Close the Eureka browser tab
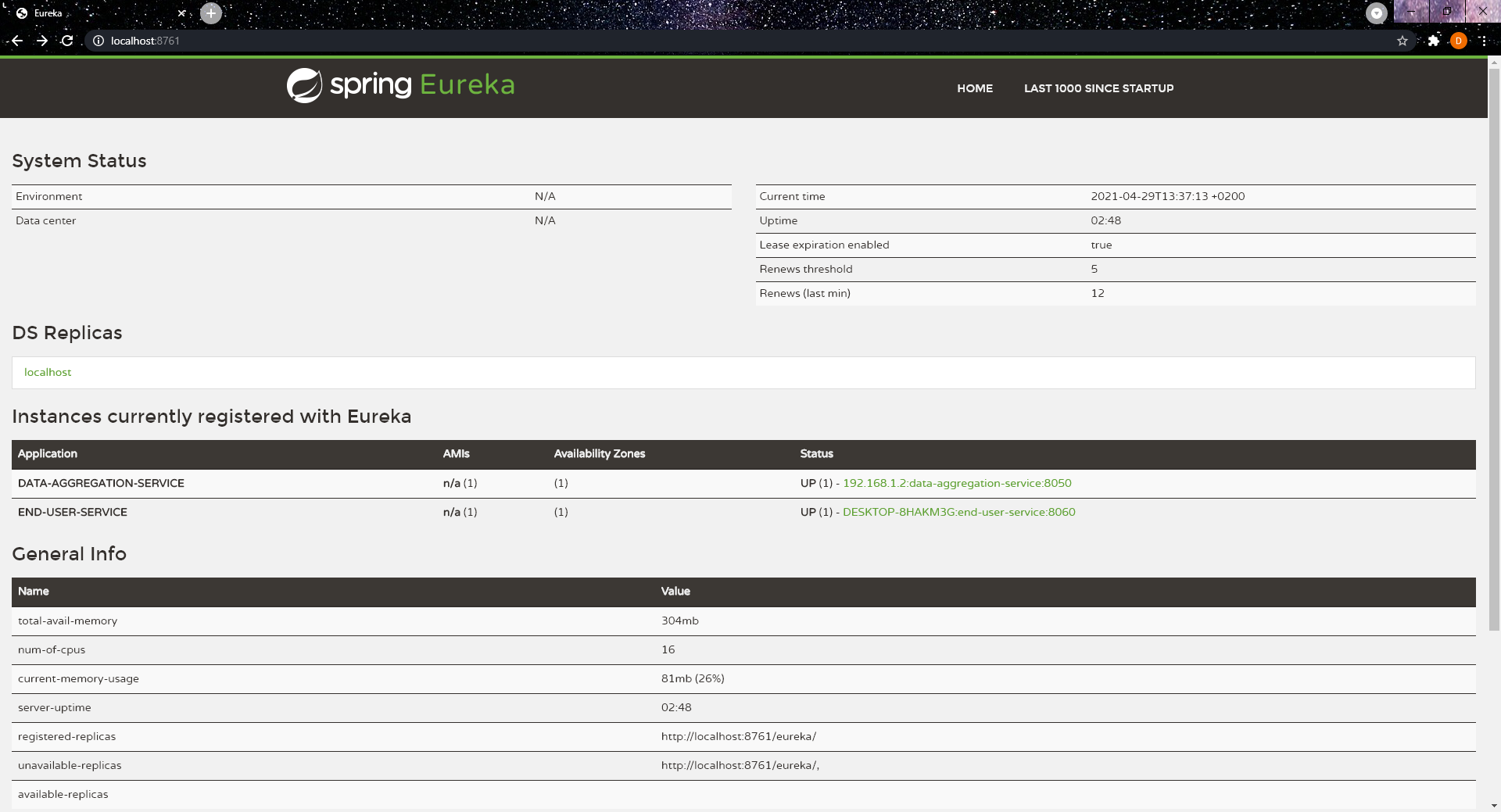1501x812 pixels. click(181, 13)
